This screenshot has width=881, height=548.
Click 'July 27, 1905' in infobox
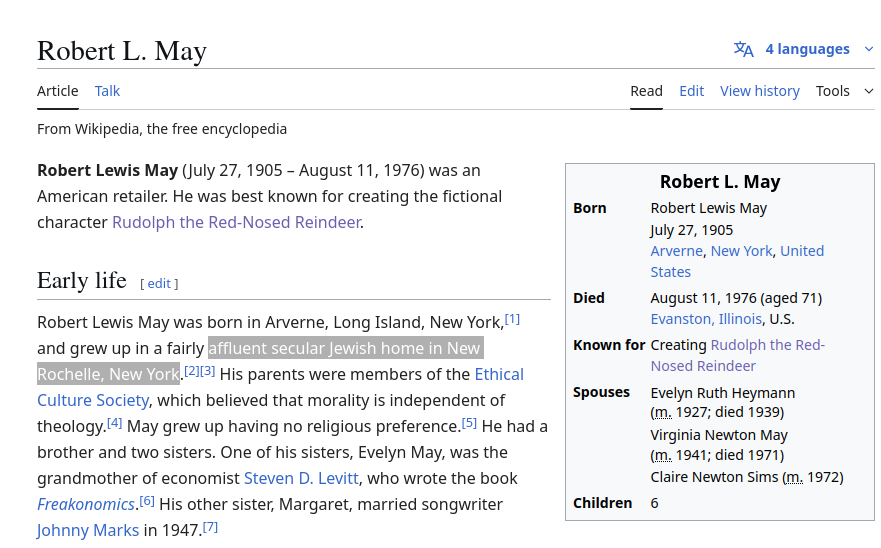692,230
